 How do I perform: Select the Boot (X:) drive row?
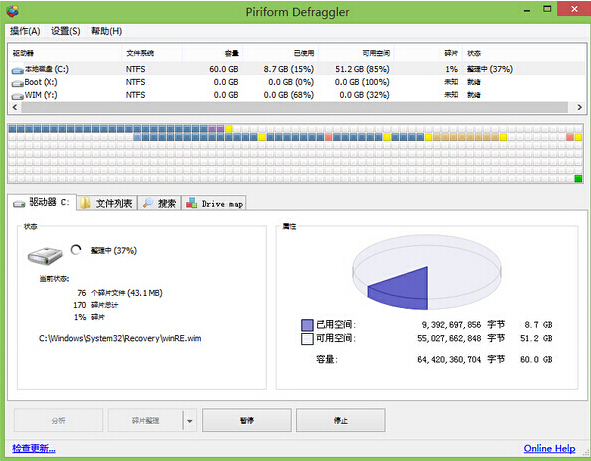[297, 82]
